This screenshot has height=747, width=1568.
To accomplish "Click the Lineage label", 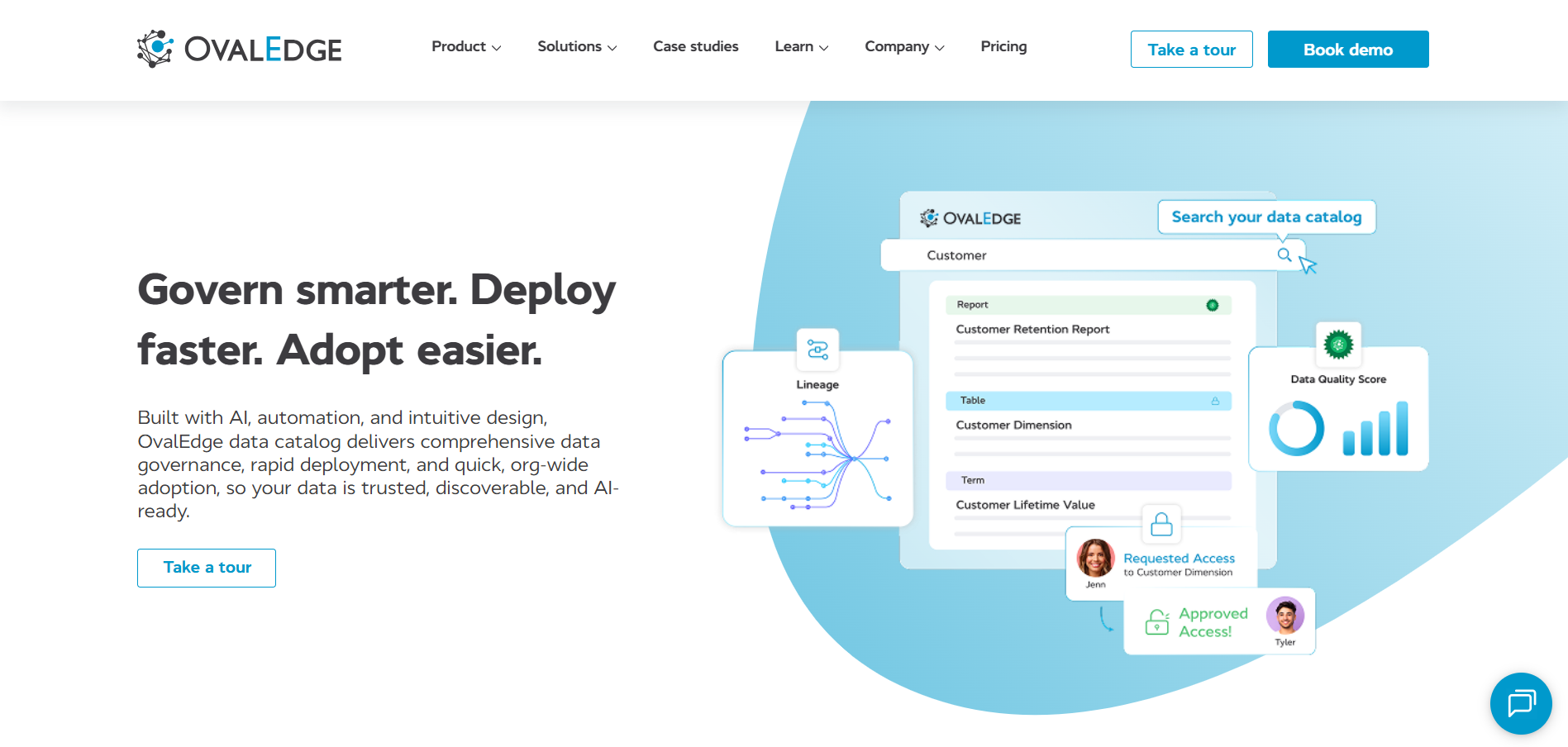I will coord(817,384).
